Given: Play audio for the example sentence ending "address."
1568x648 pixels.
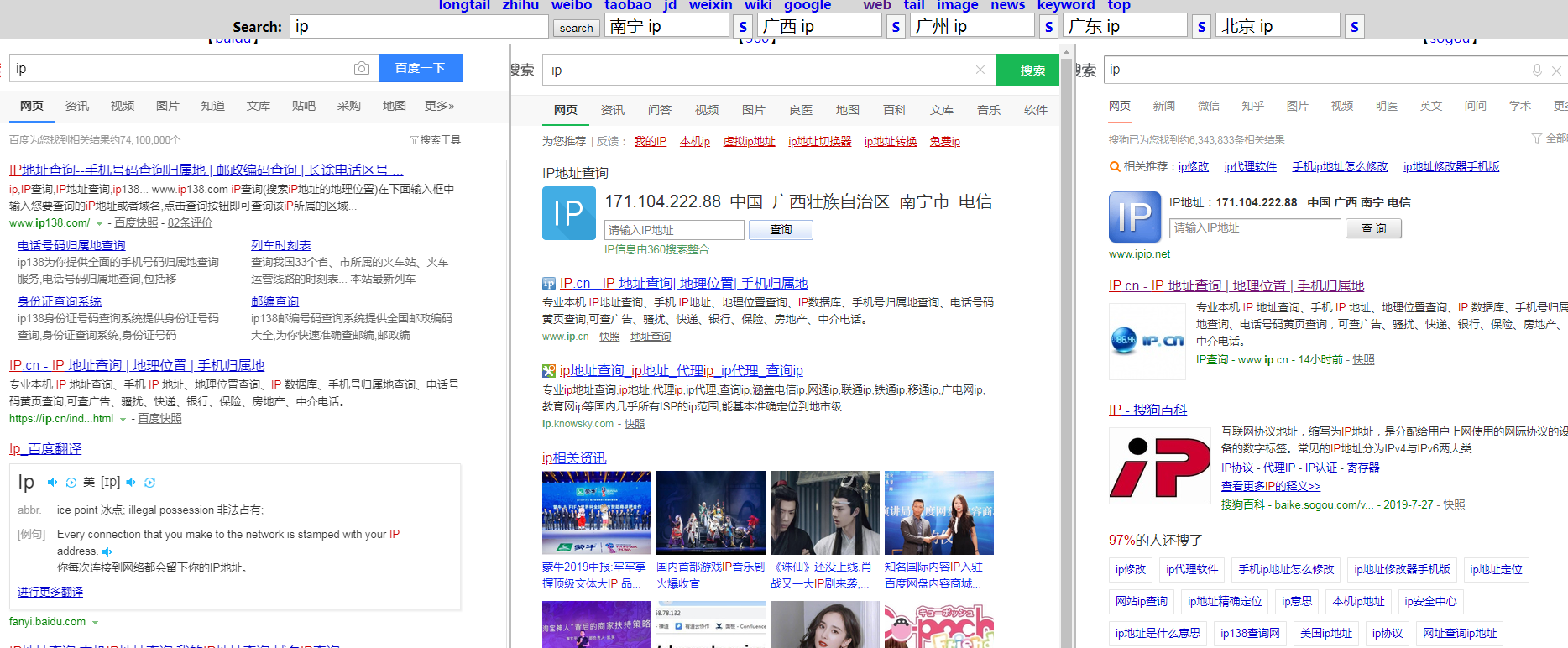Looking at the screenshot, I should pos(107,551).
